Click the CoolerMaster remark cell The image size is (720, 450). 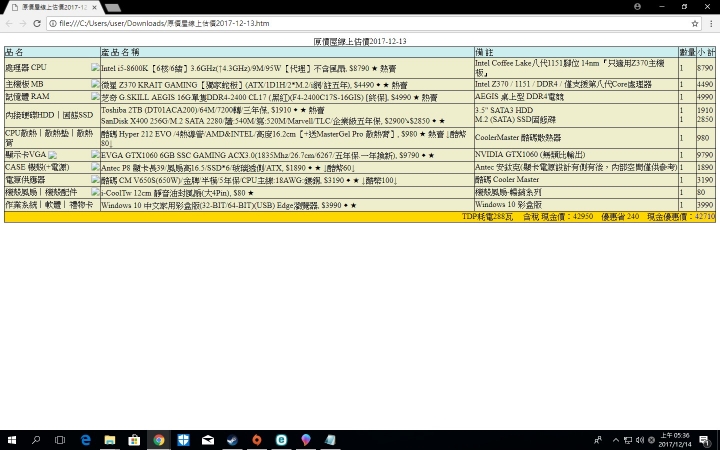click(576, 138)
